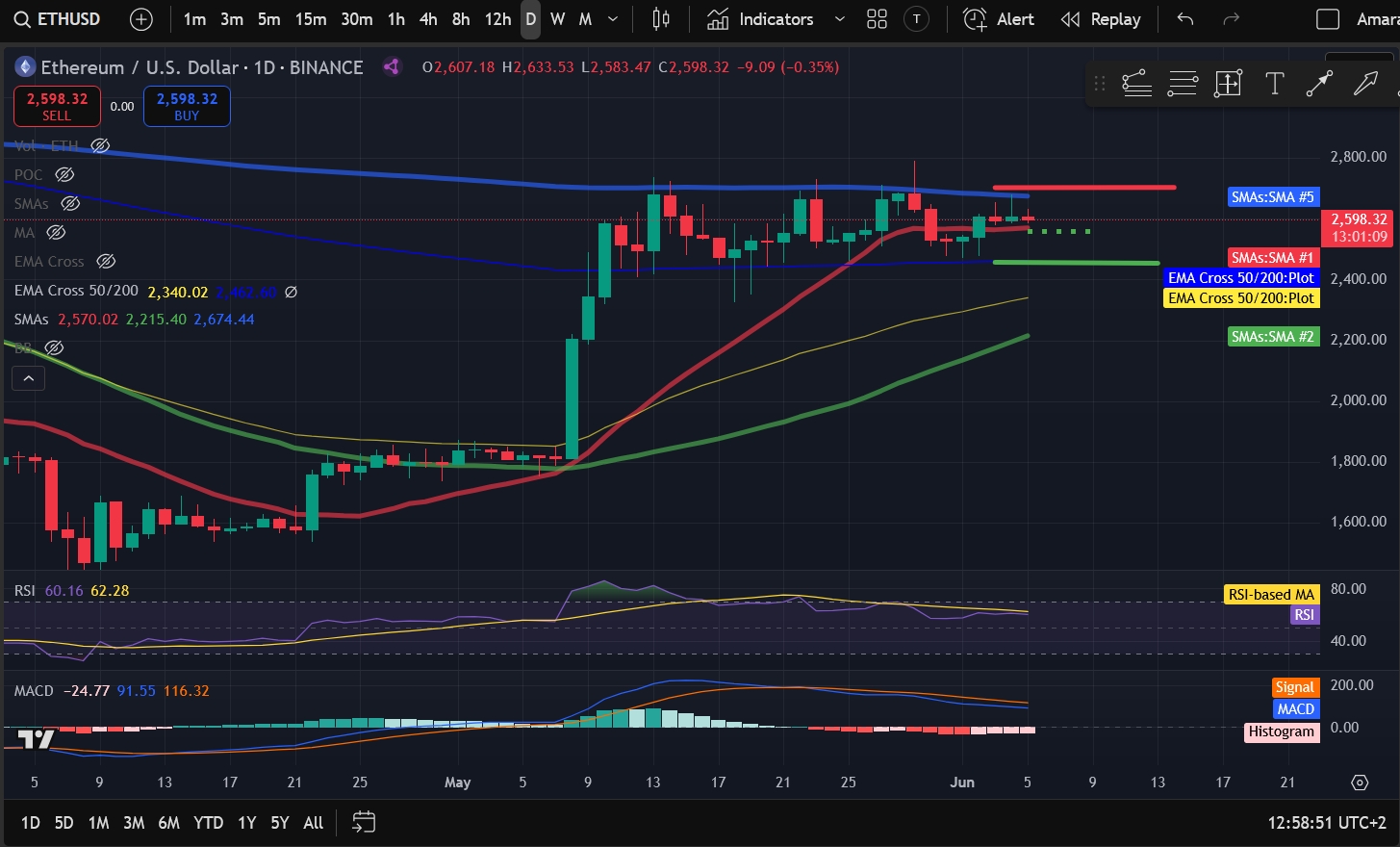Show the hidden EMA Cross indicator
The width and height of the screenshot is (1400, 847).
[107, 261]
